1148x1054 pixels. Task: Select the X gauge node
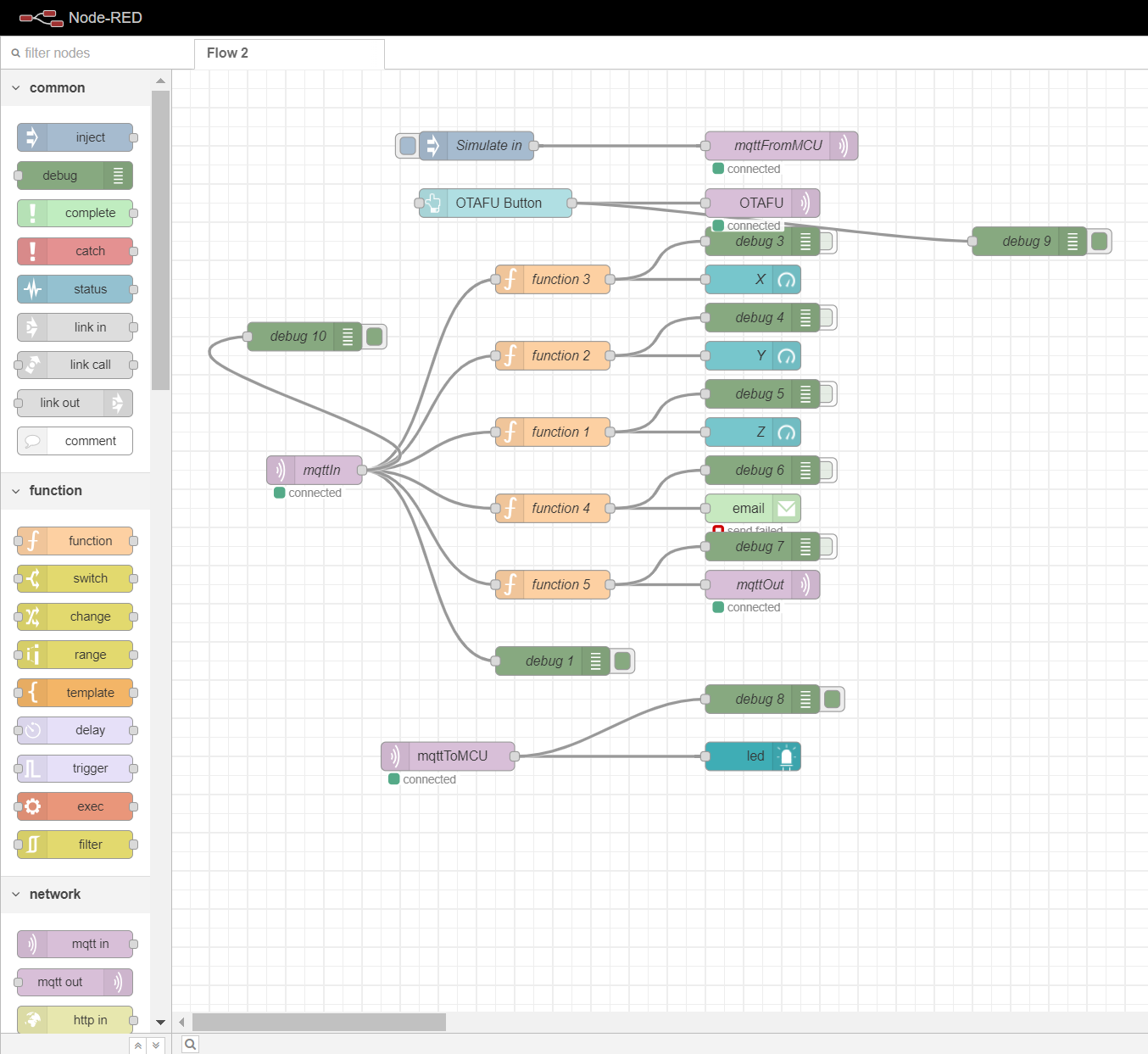coord(753,280)
